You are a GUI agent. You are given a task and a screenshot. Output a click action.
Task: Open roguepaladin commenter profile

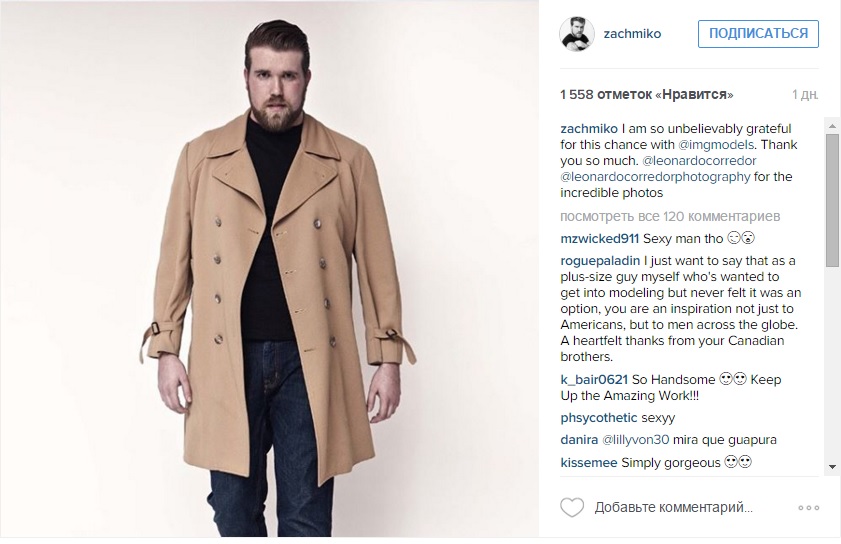tap(600, 261)
